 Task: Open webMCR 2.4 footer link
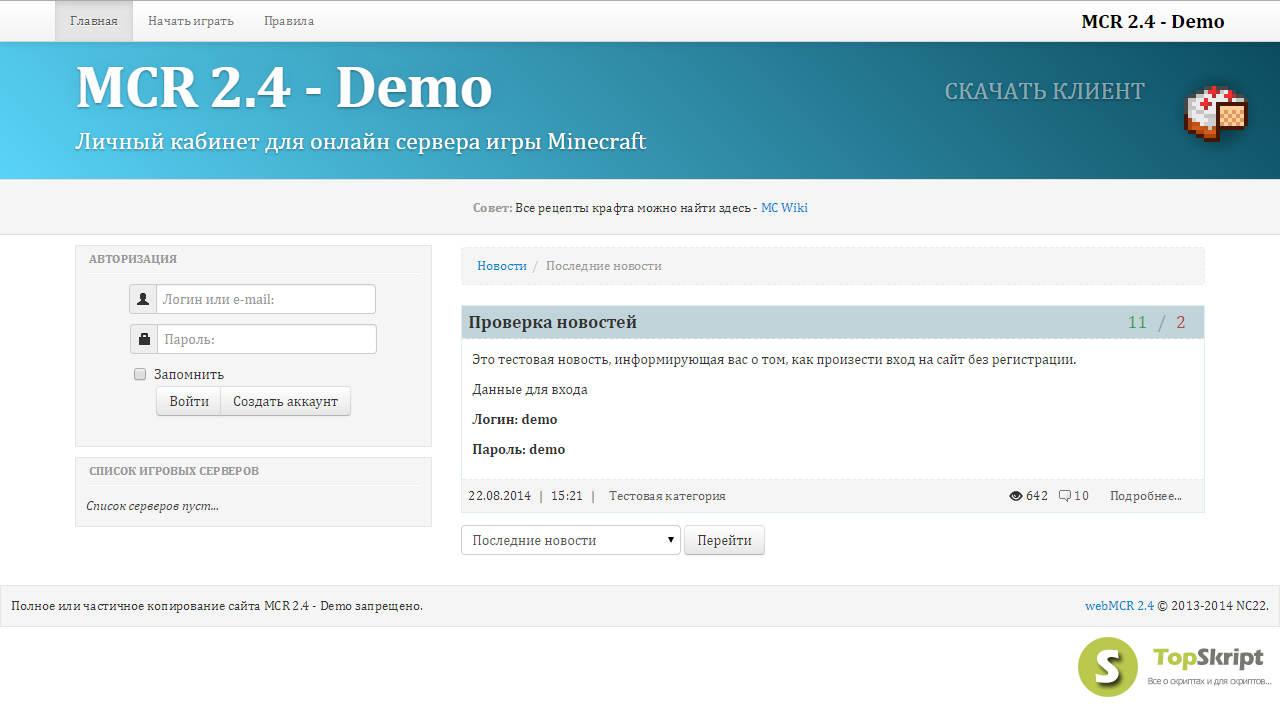tap(1119, 606)
